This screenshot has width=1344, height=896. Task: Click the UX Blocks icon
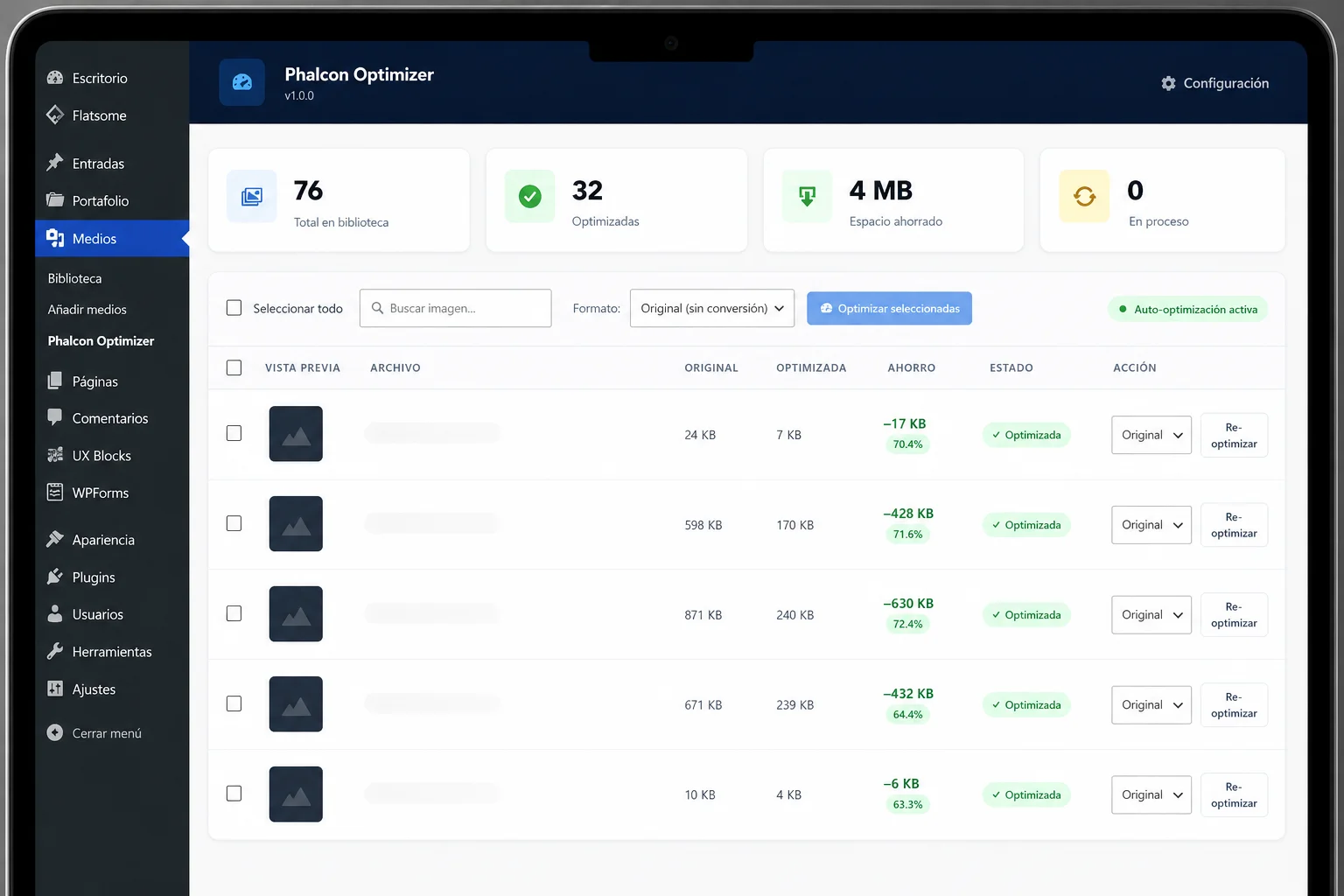[x=55, y=455]
